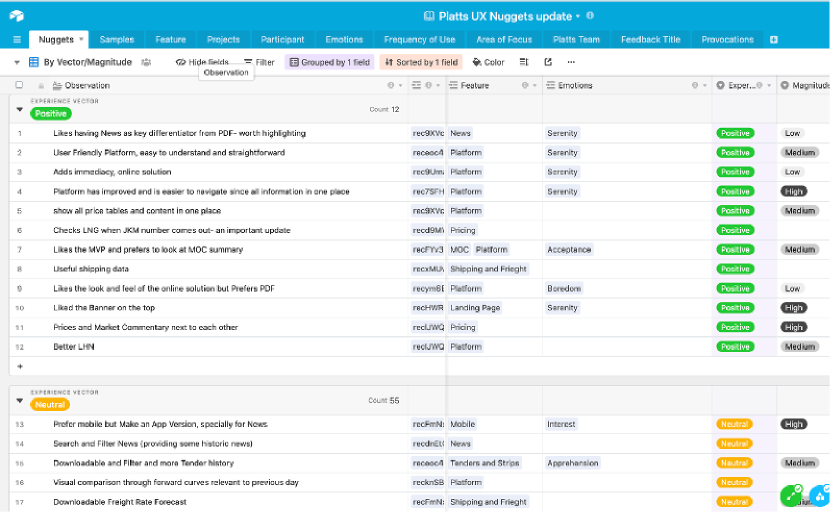Click the book icon beside base title
Image resolution: width=830 pixels, height=512 pixels.
(429, 16)
